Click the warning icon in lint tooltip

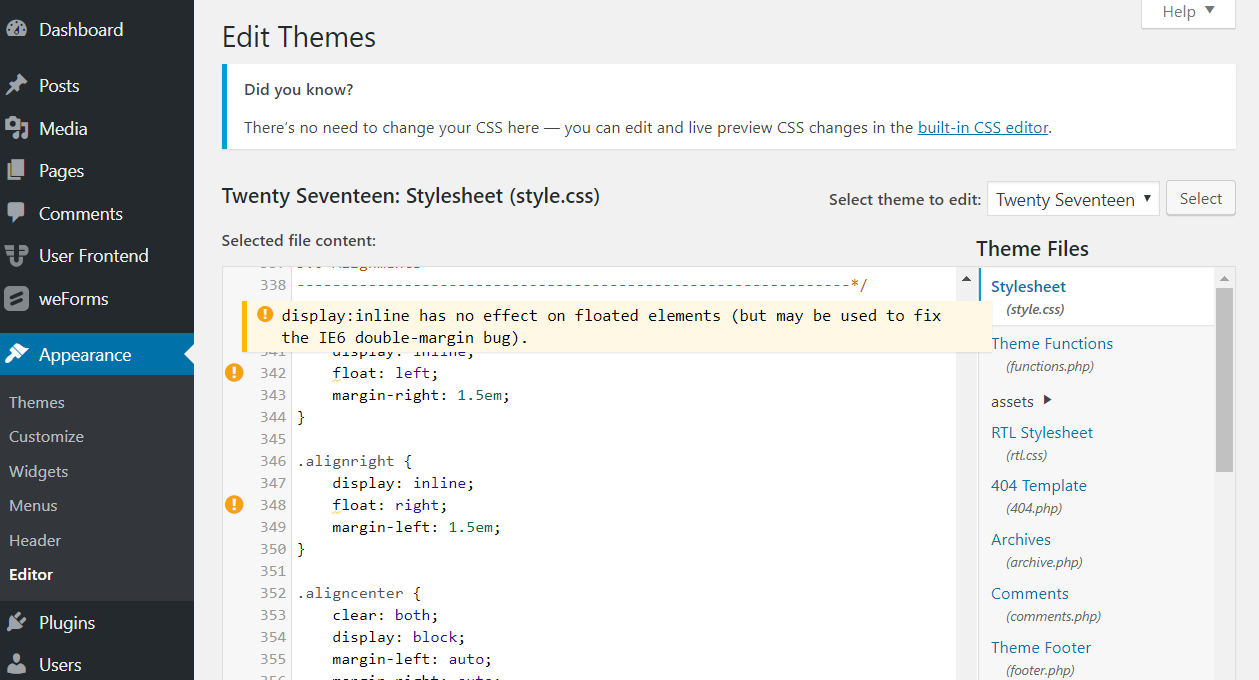coord(265,314)
